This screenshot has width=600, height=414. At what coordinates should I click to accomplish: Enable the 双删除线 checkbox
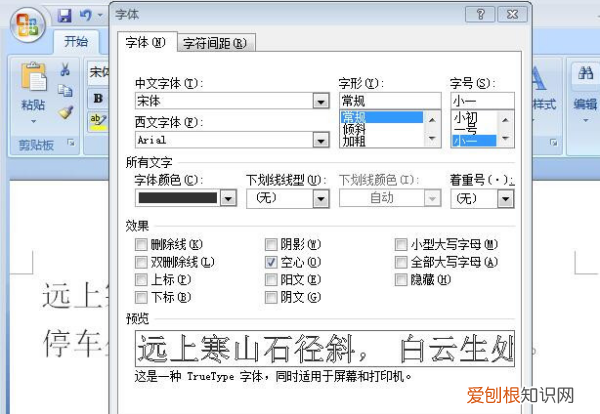[141, 262]
